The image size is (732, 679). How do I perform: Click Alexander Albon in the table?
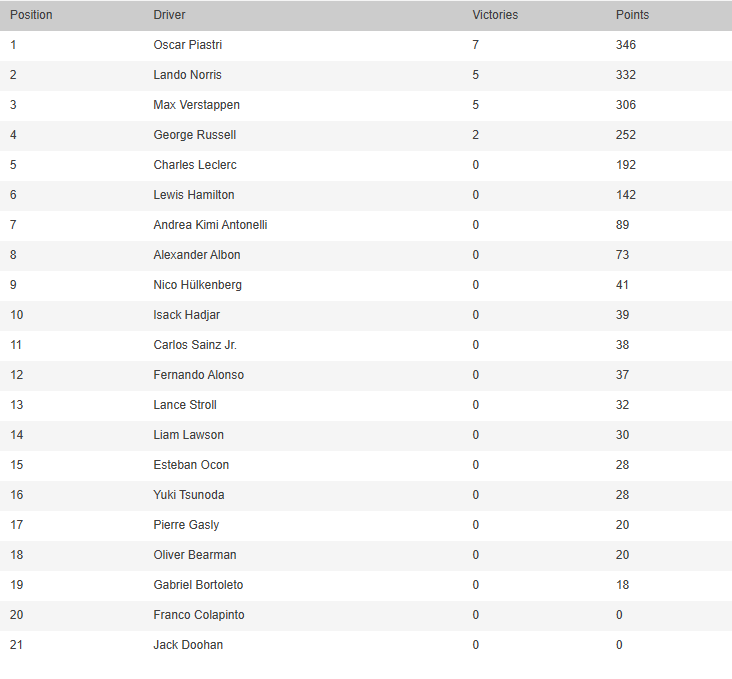(x=196, y=255)
